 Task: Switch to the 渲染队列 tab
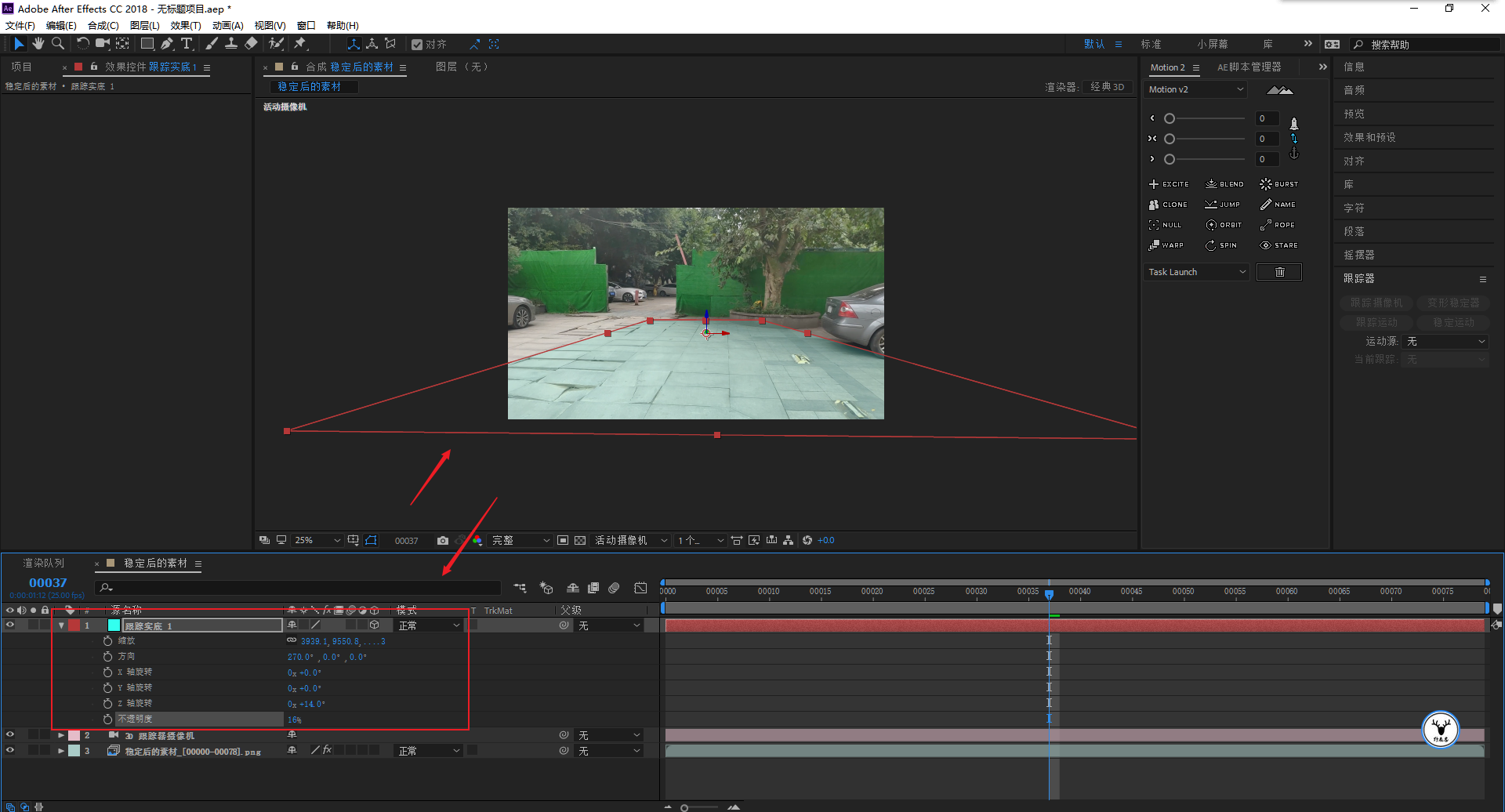[44, 564]
